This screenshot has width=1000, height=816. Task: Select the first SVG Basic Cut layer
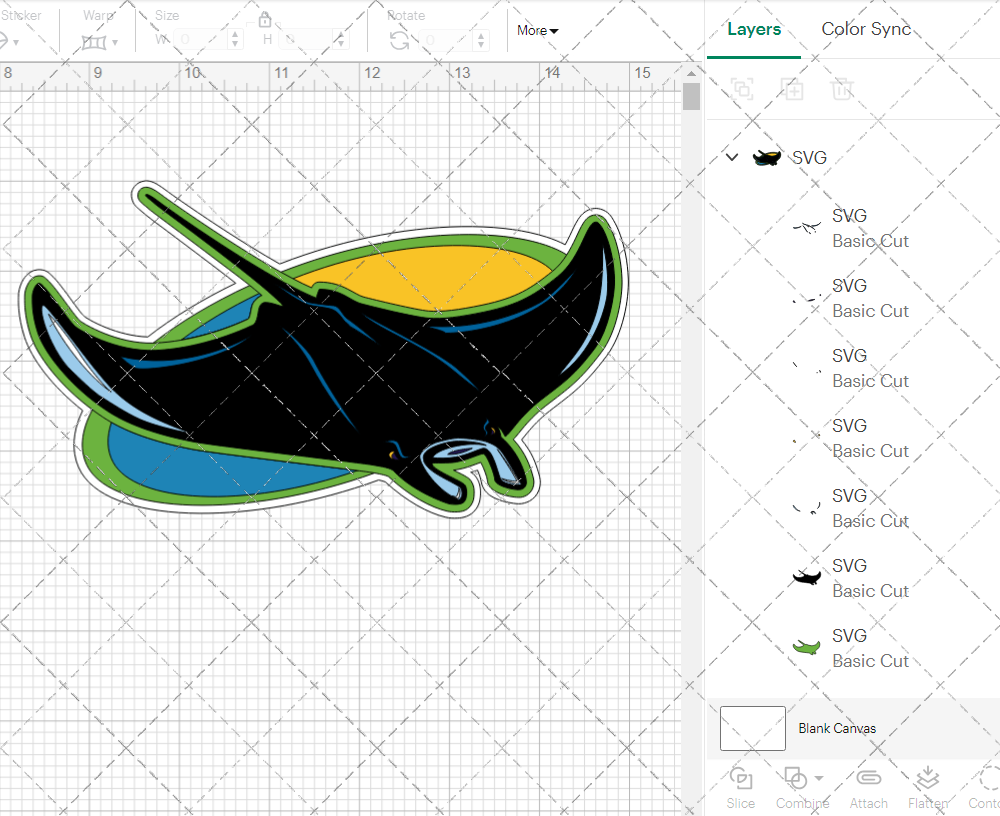853,228
